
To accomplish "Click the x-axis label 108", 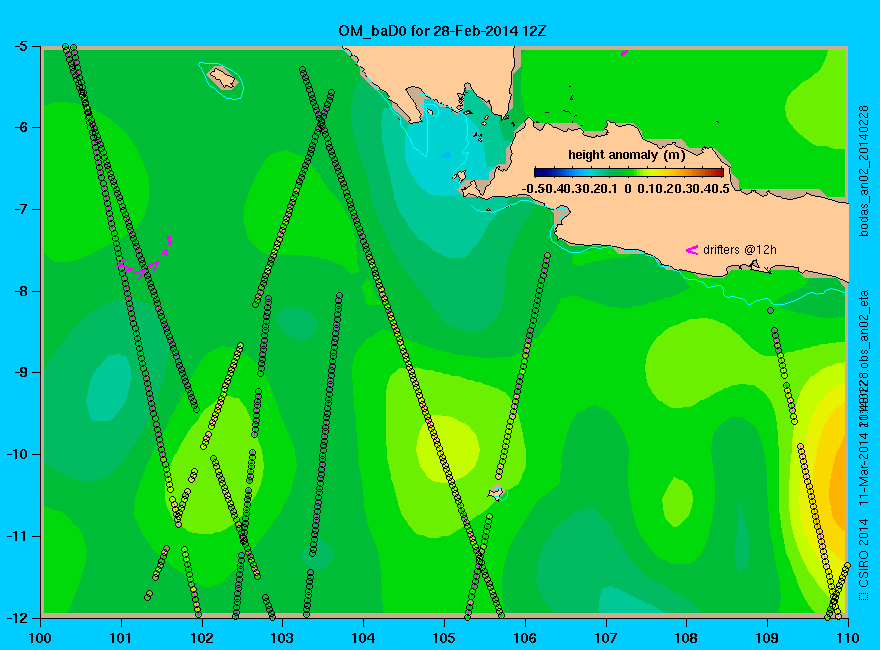I will click(686, 638).
